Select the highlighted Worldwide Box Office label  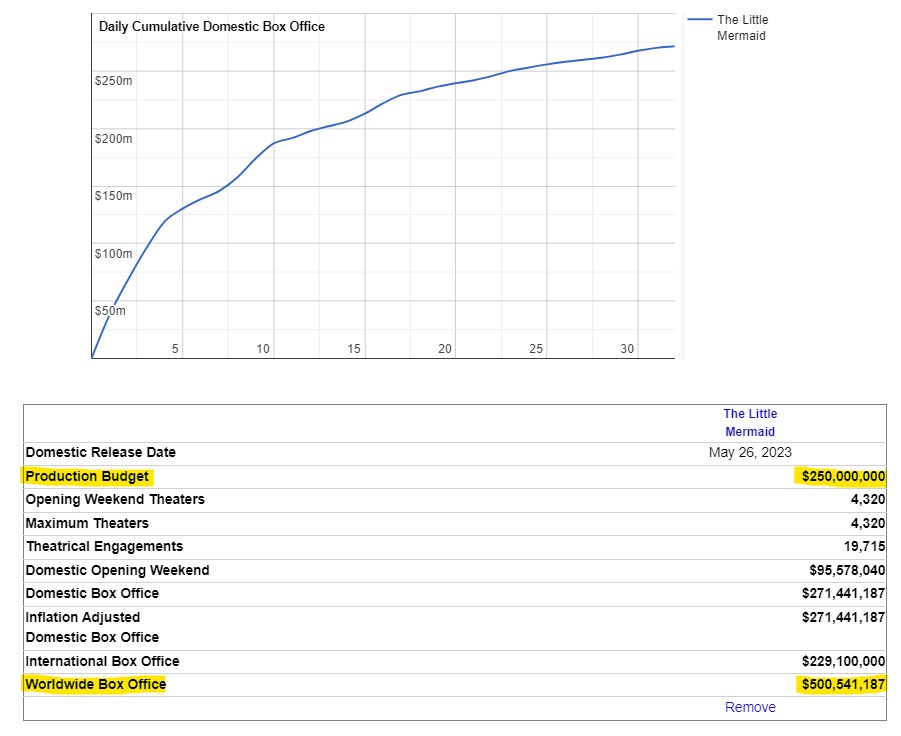(96, 684)
